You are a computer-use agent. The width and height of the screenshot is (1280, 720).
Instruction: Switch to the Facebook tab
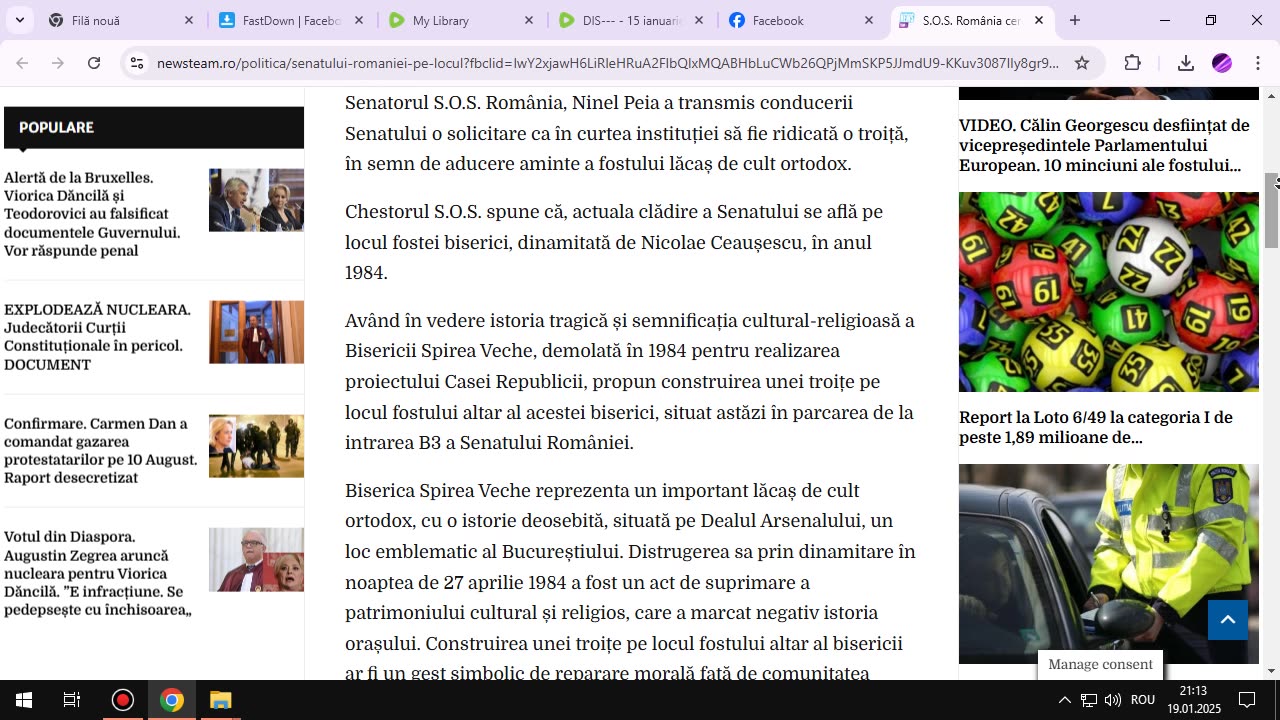801,20
